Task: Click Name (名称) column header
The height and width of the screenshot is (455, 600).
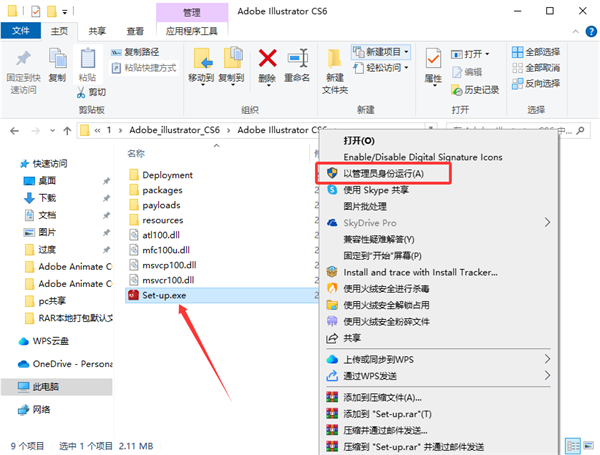Action: click(x=136, y=153)
